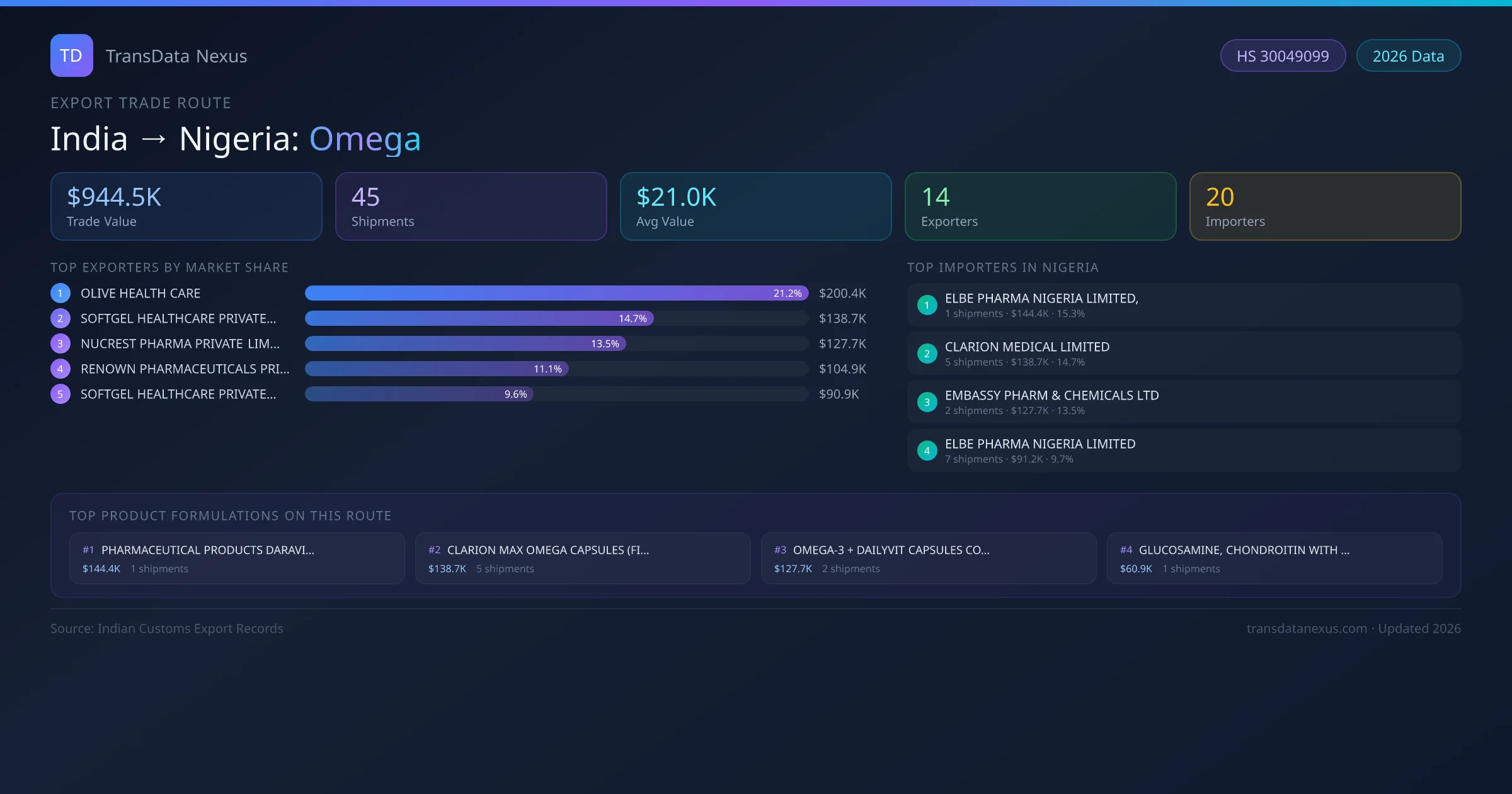The width and height of the screenshot is (1512, 794).
Task: Click rank 1 badge for Olive Health Care
Action: coord(60,293)
